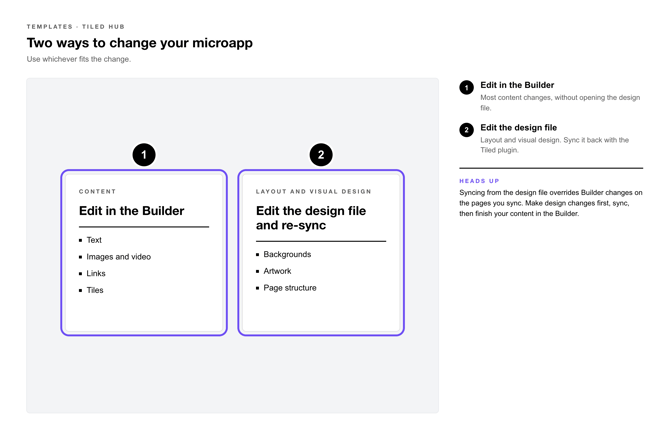Select the 'Backgrounds' bullet item

pyautogui.click(x=287, y=254)
